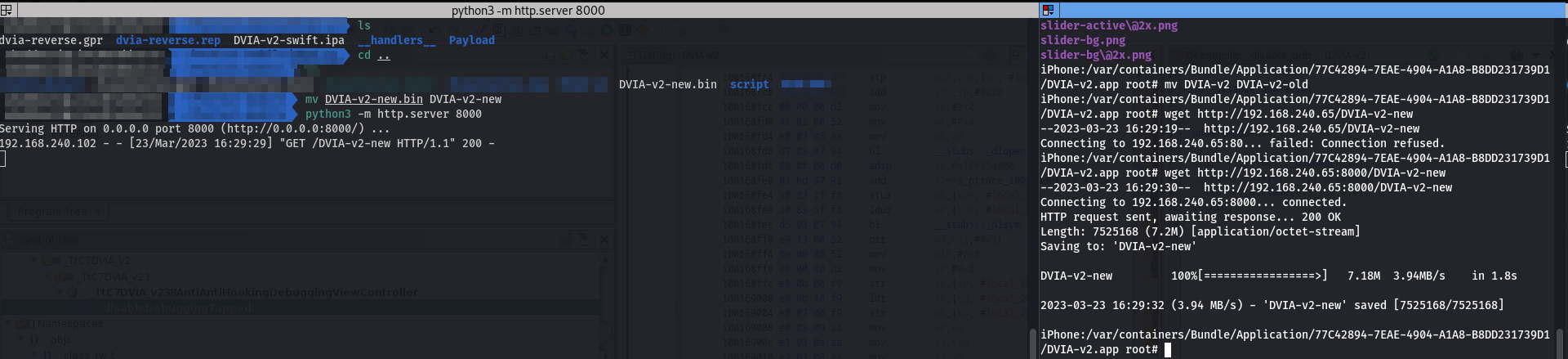Select the Program Tree tab
Image resolution: width=1568 pixels, height=359 pixels.
tap(52, 212)
